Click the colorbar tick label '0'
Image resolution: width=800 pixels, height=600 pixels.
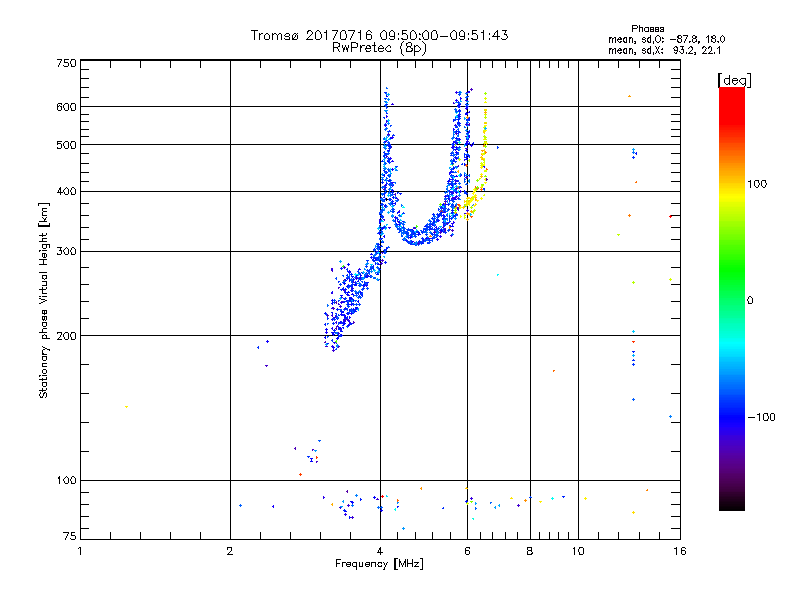749,301
